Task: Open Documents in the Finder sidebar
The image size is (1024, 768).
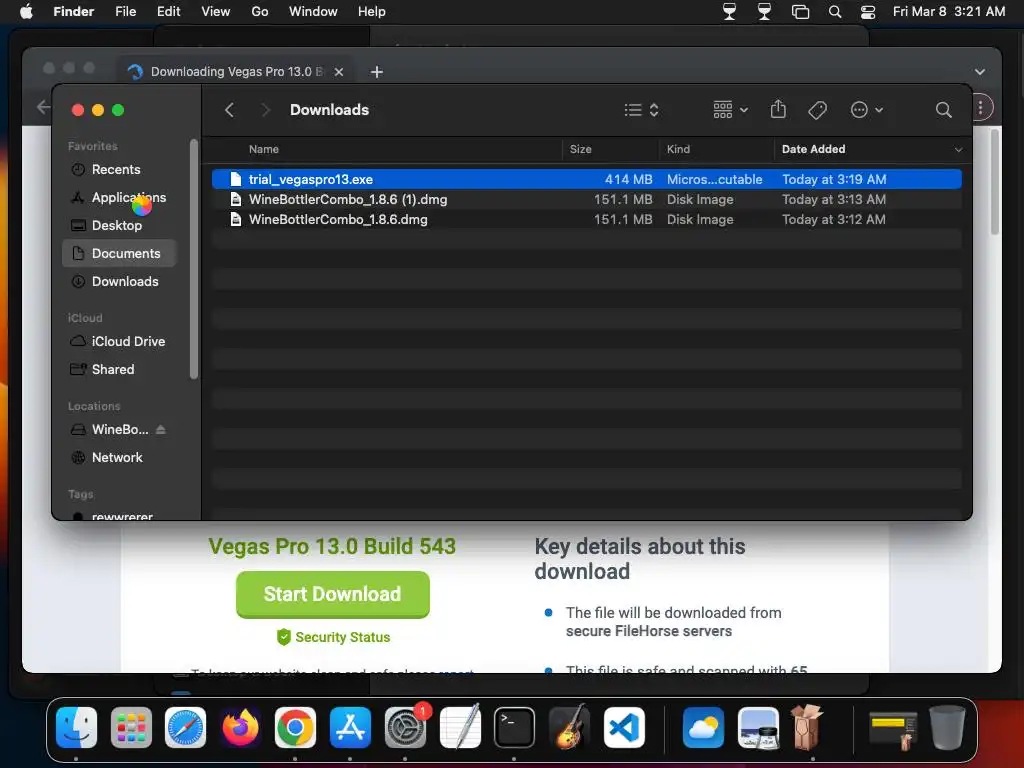Action: [119, 253]
